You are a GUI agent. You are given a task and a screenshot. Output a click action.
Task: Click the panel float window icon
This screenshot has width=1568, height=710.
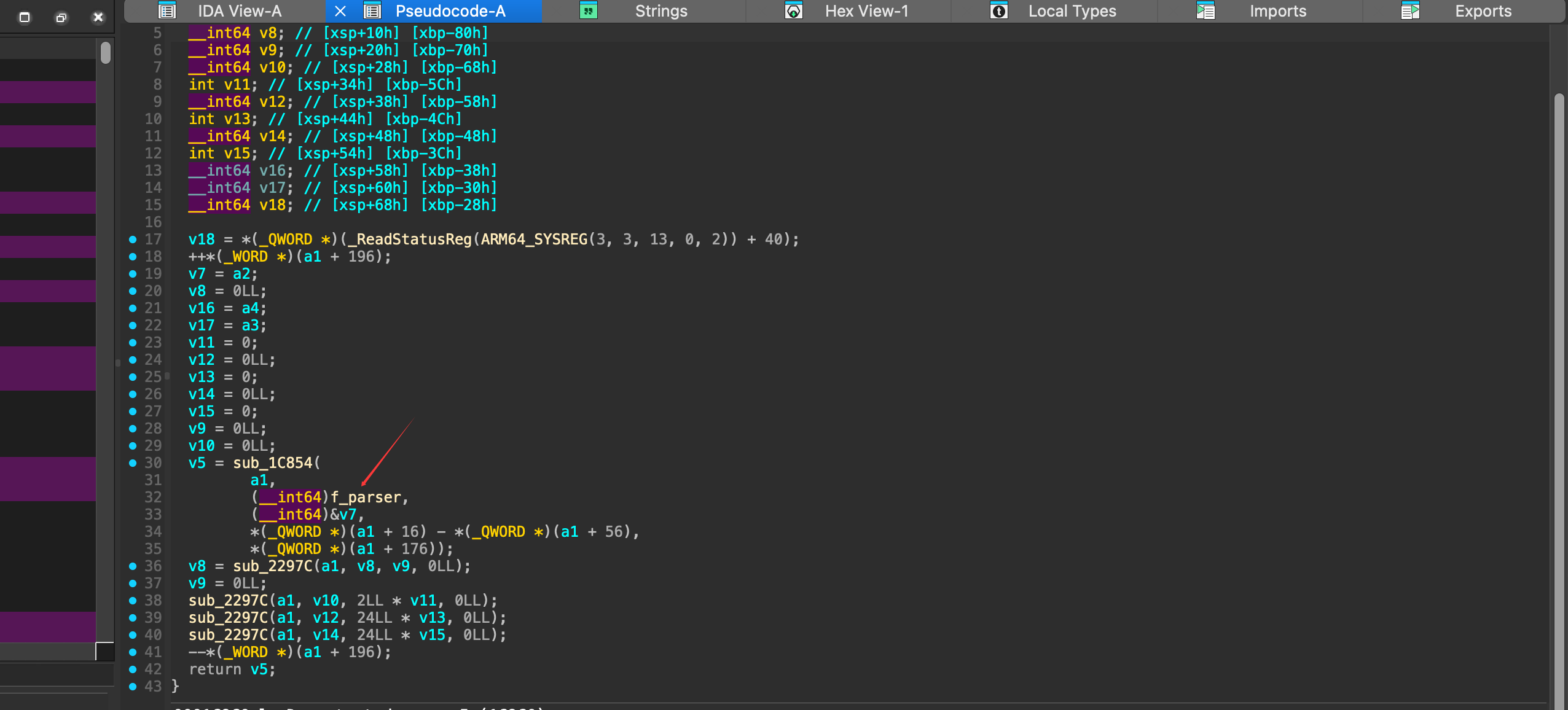click(x=61, y=17)
